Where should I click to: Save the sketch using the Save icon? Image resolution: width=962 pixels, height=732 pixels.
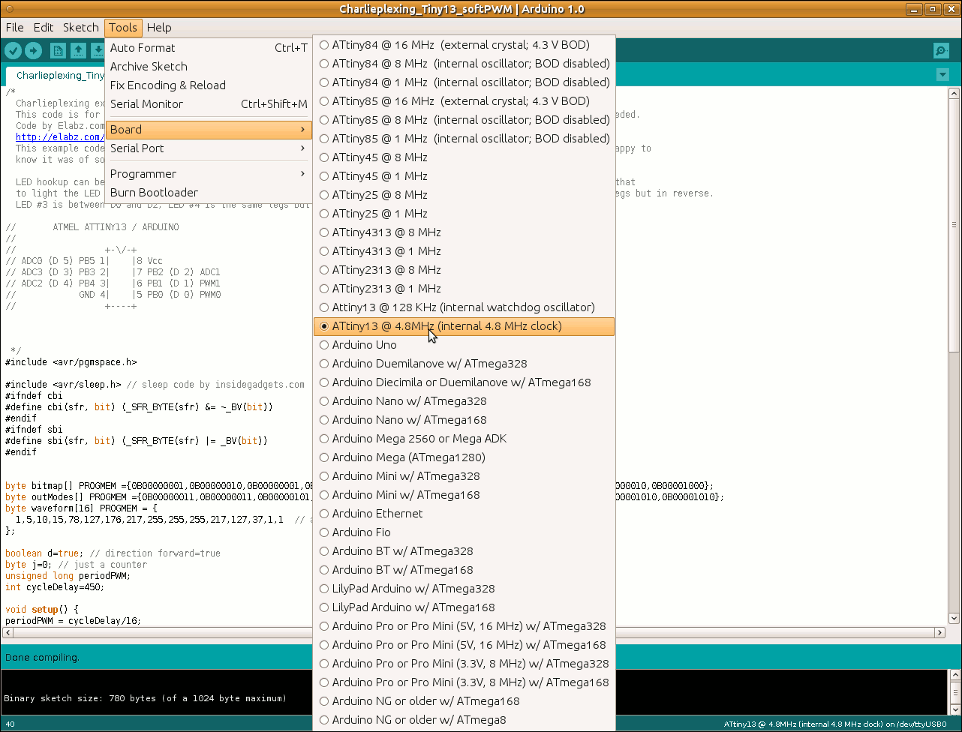point(98,50)
